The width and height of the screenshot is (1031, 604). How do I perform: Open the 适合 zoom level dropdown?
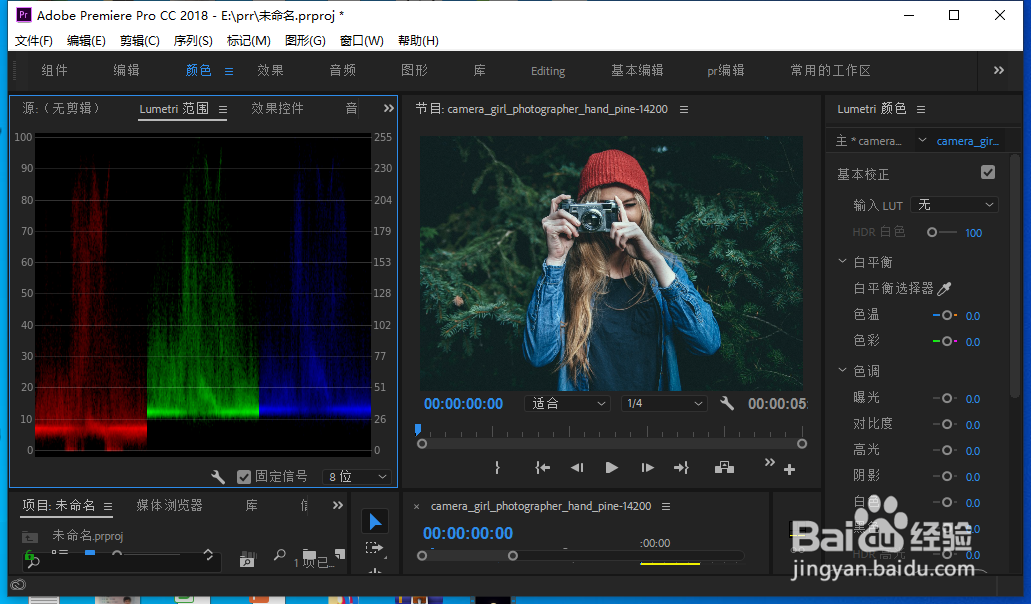(x=566, y=403)
